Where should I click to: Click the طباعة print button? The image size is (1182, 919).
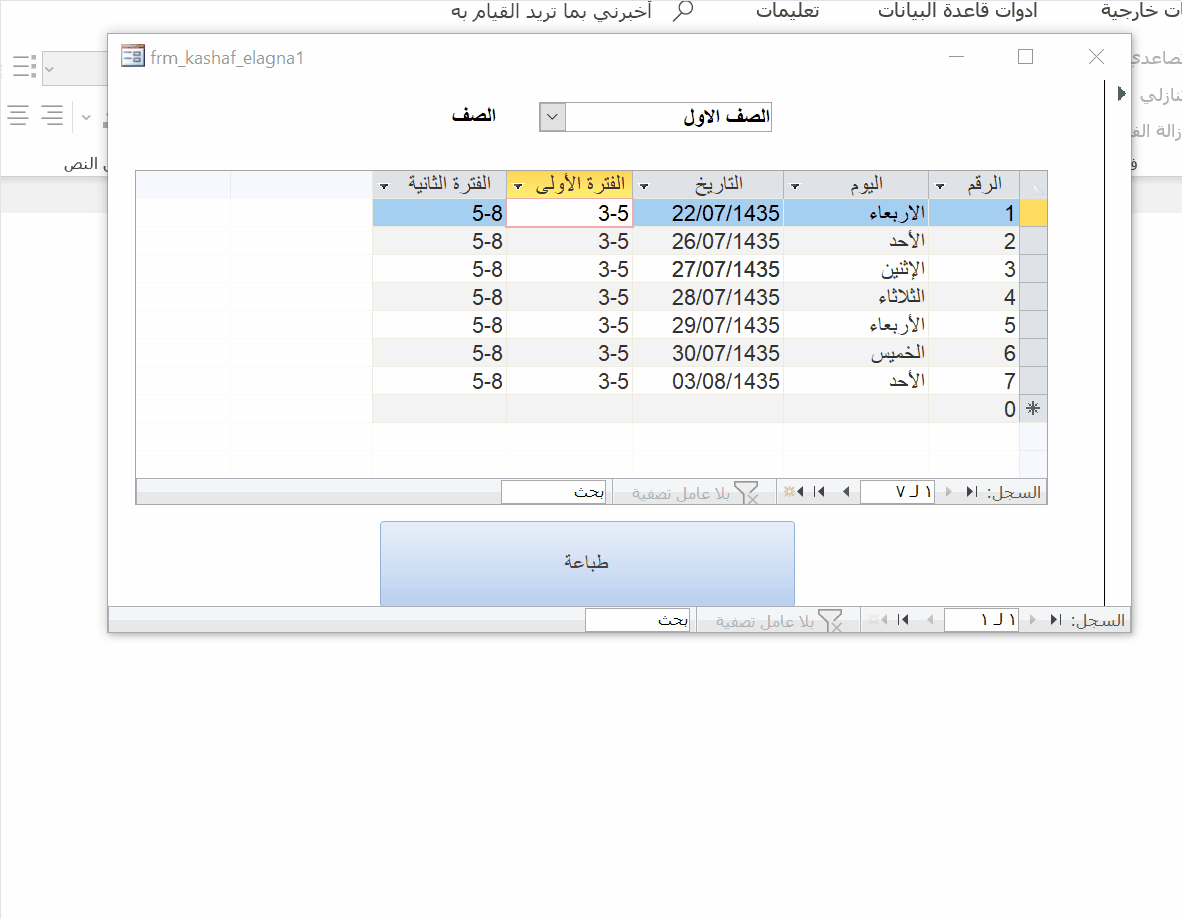587,563
